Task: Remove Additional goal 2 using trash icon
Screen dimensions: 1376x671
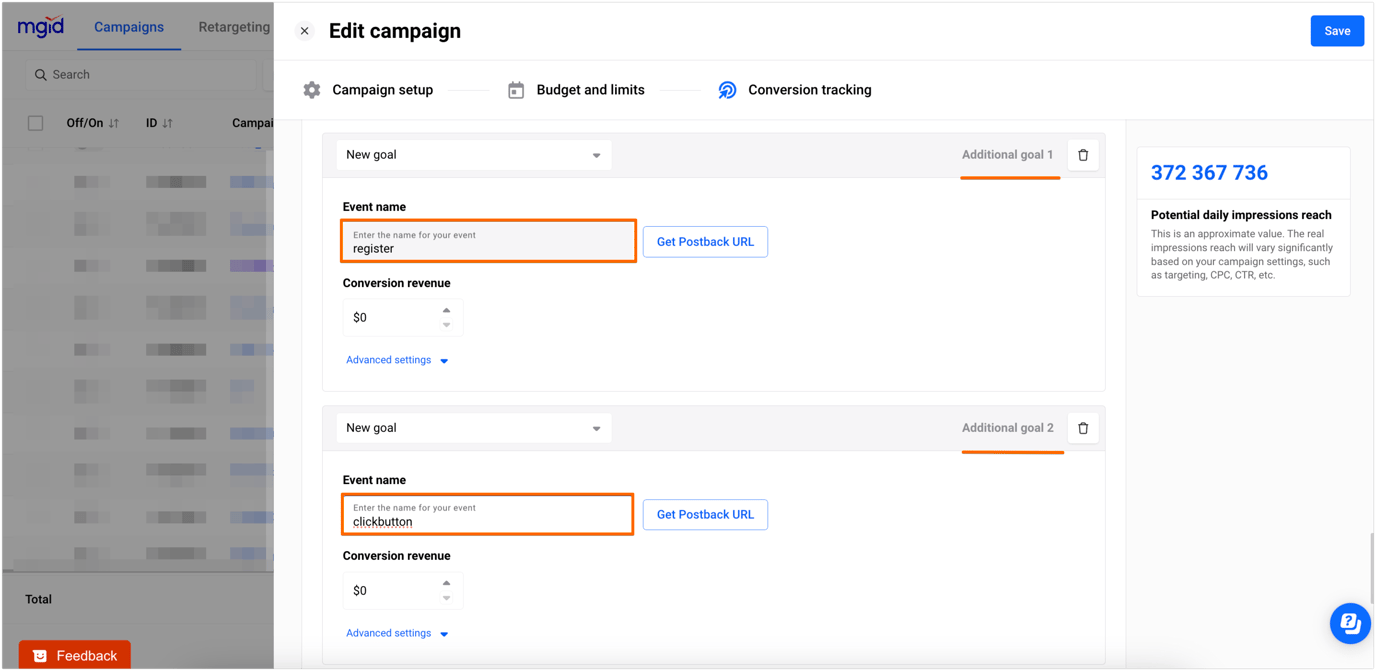Action: pyautogui.click(x=1083, y=428)
